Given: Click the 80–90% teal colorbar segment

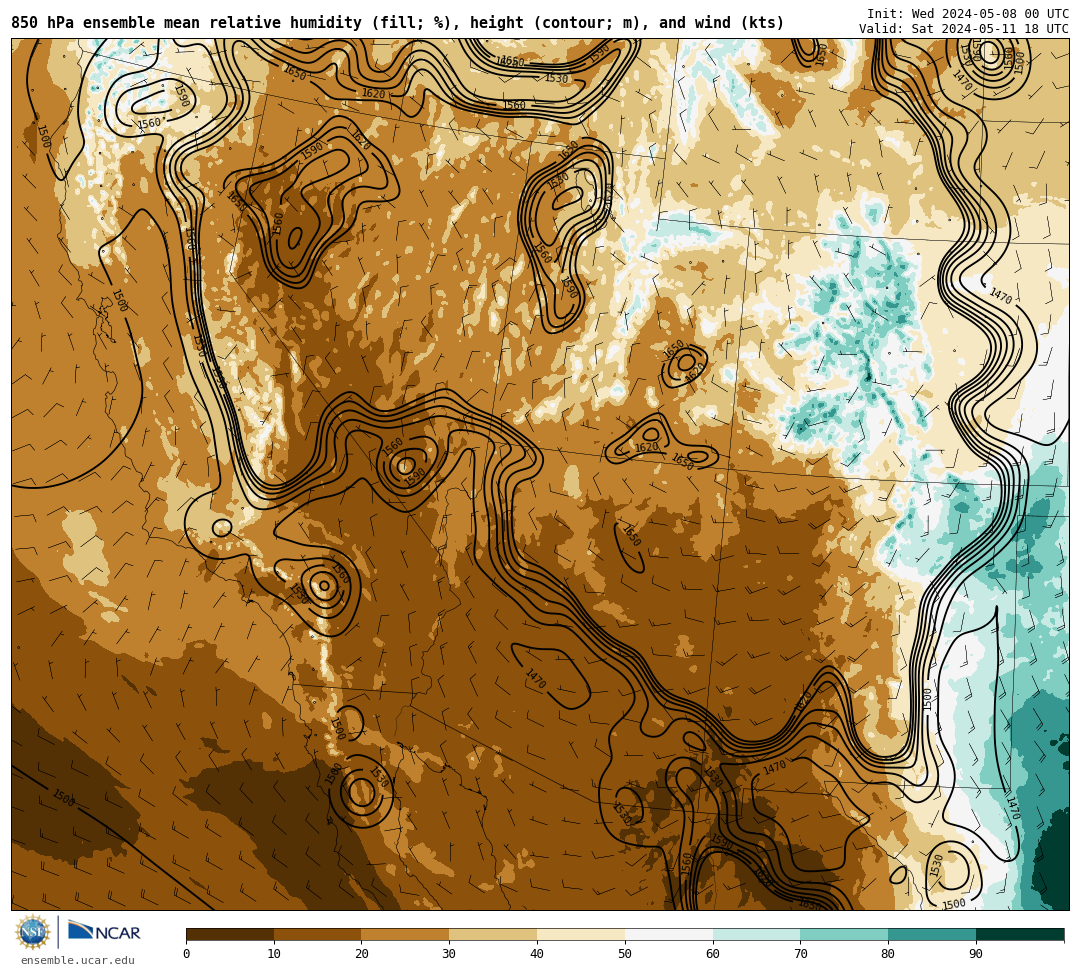Looking at the screenshot, I should (932, 934).
